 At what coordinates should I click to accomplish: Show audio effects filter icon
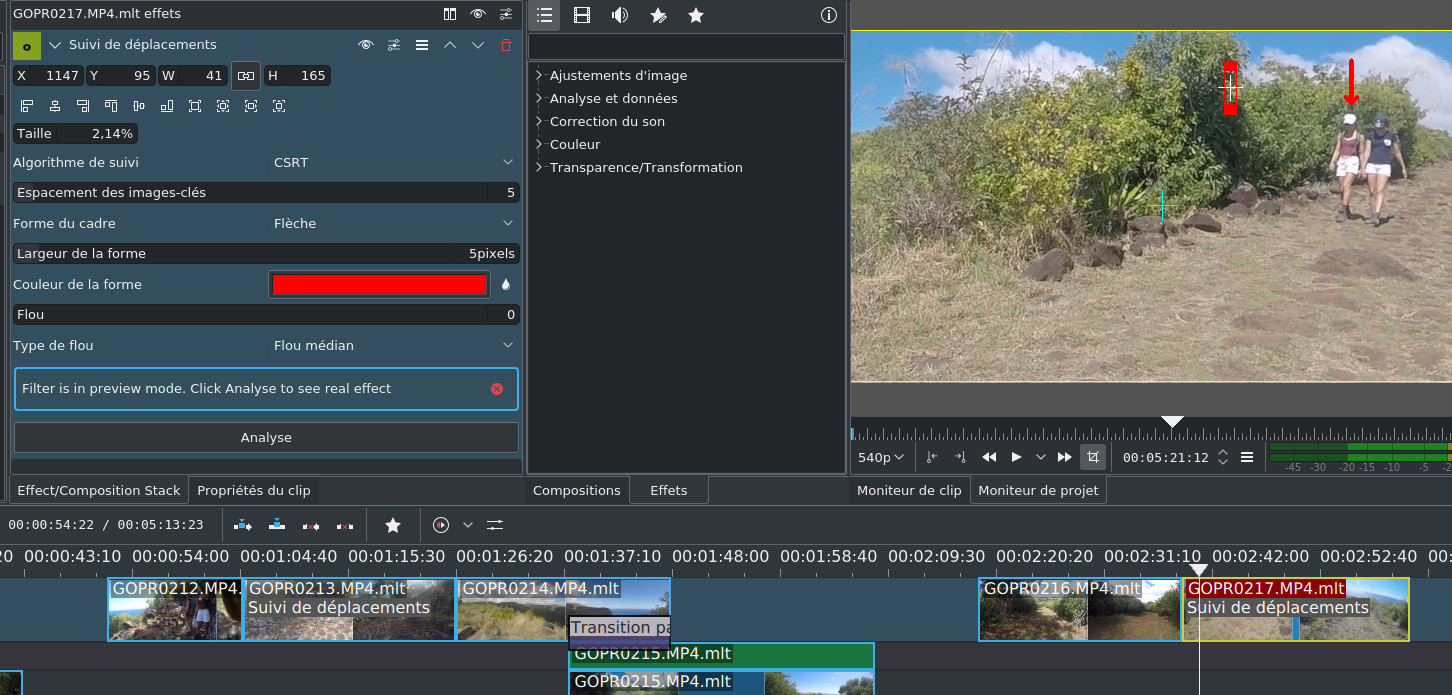[x=620, y=15]
